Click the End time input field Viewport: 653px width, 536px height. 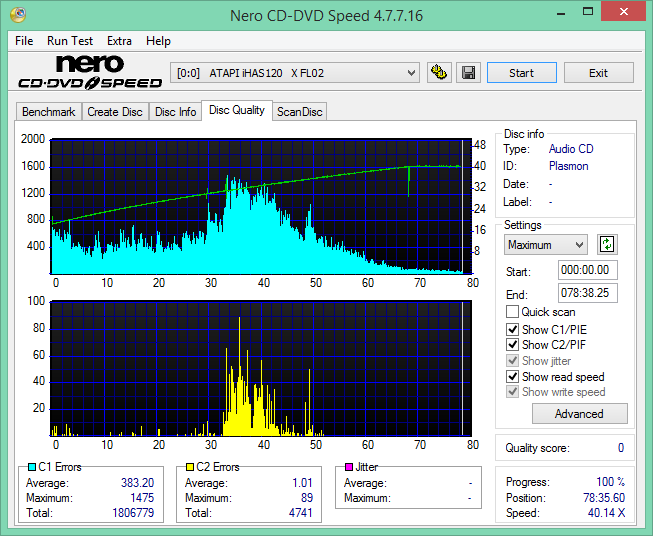click(587, 293)
